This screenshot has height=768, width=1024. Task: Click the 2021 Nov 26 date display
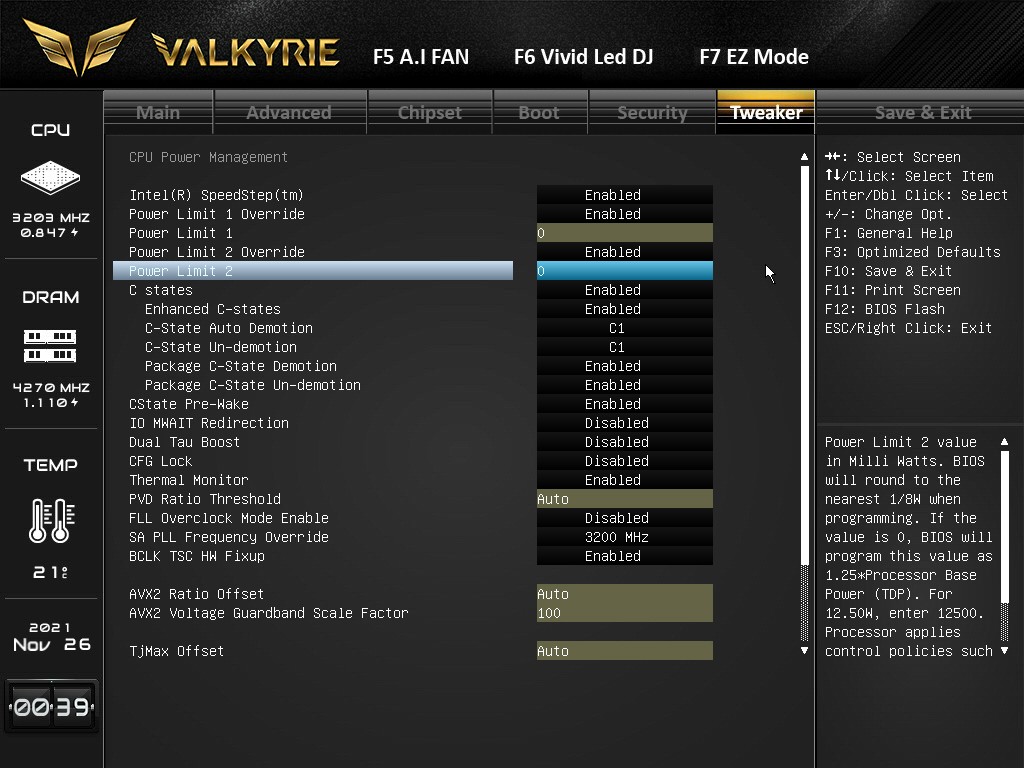pyautogui.click(x=52, y=637)
